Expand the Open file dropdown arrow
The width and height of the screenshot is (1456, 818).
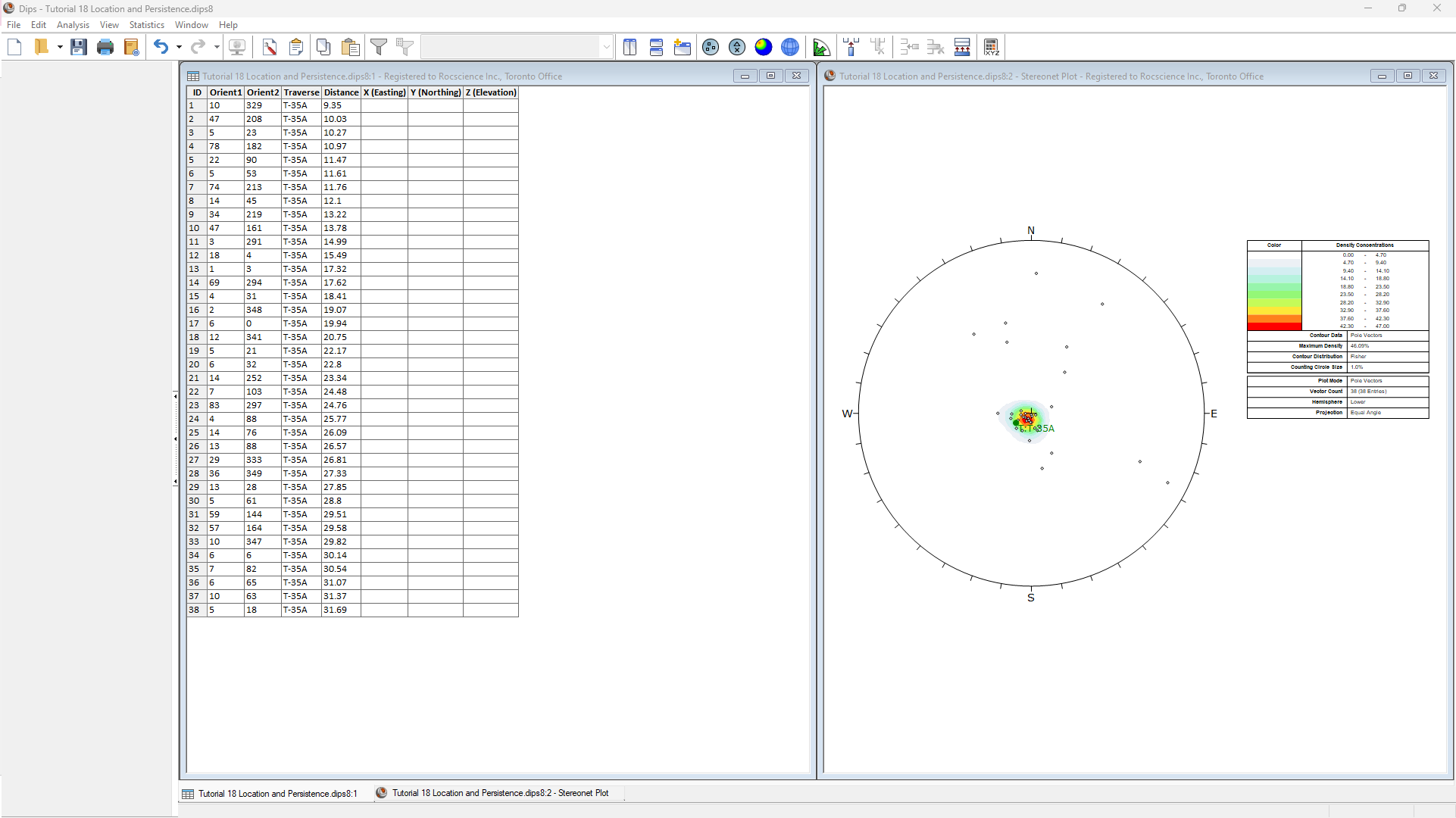pyautogui.click(x=59, y=47)
